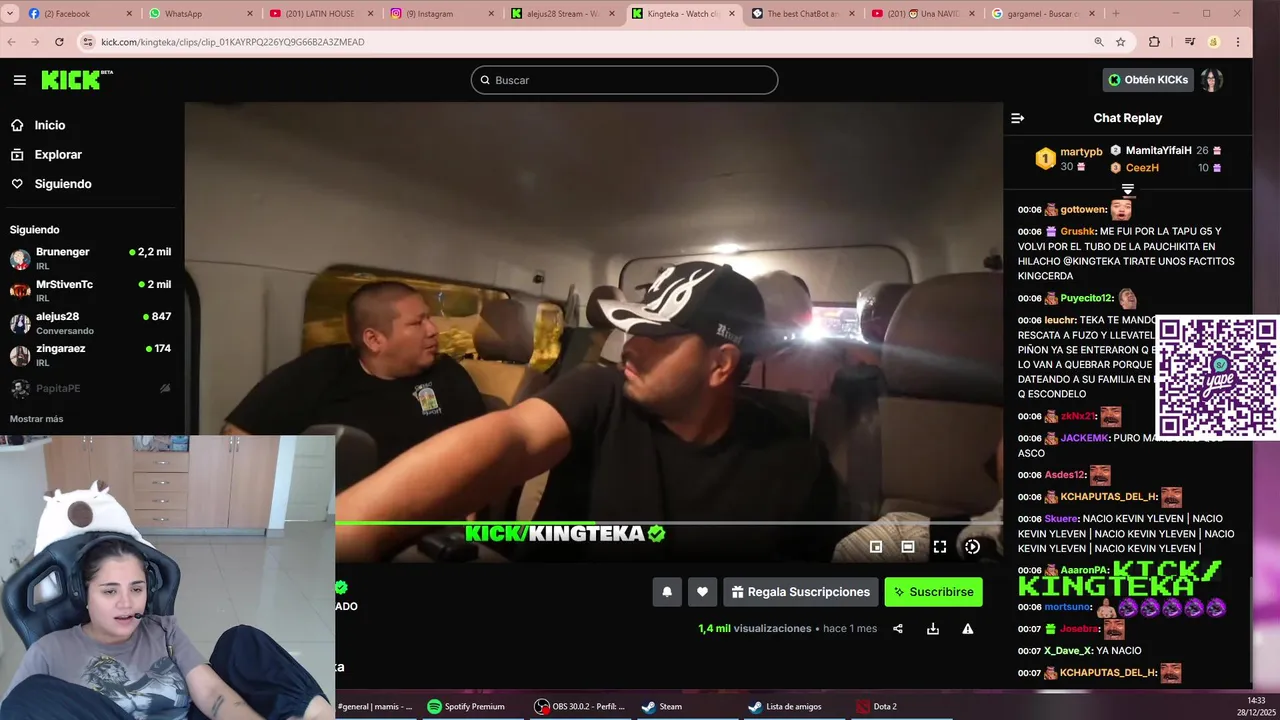Open the Chrome three-dot menu
Screen dimensions: 1280x720
[x=1238, y=42]
